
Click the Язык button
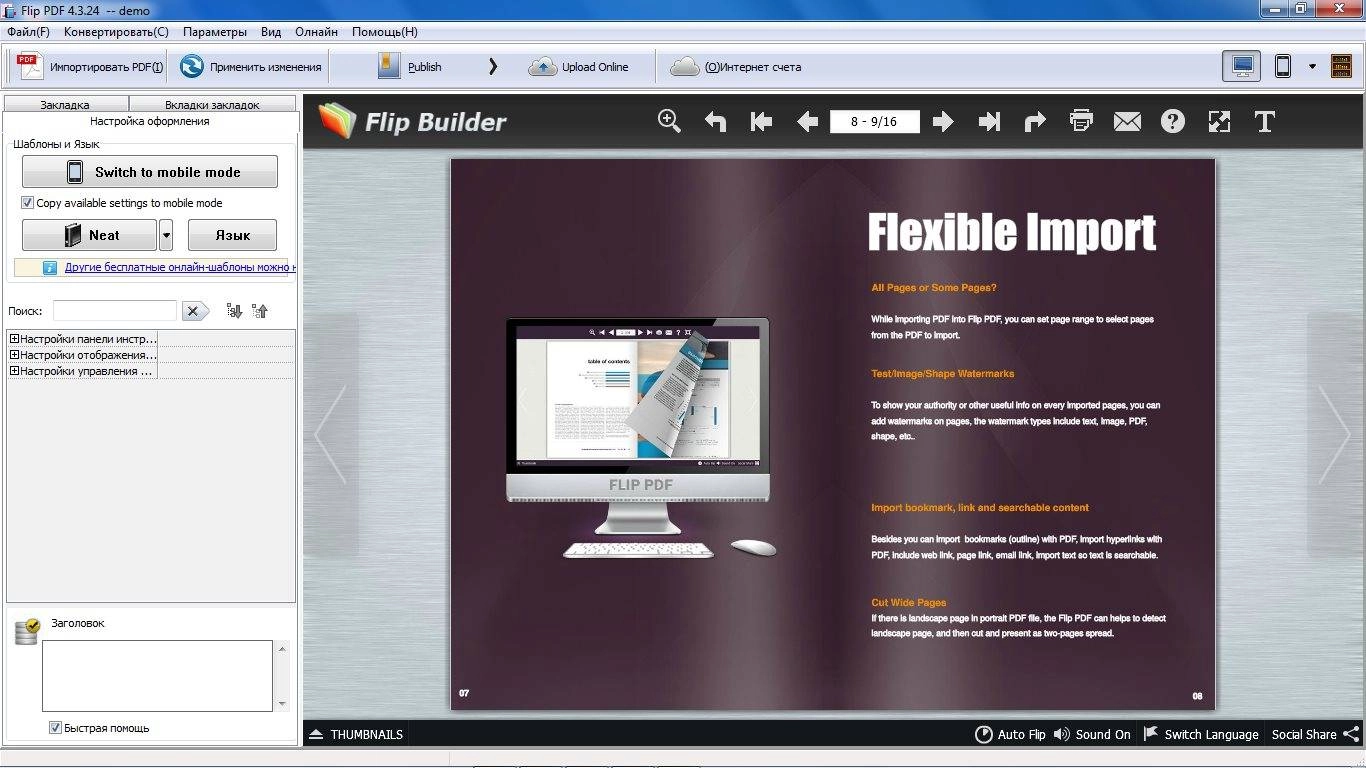[x=232, y=235]
